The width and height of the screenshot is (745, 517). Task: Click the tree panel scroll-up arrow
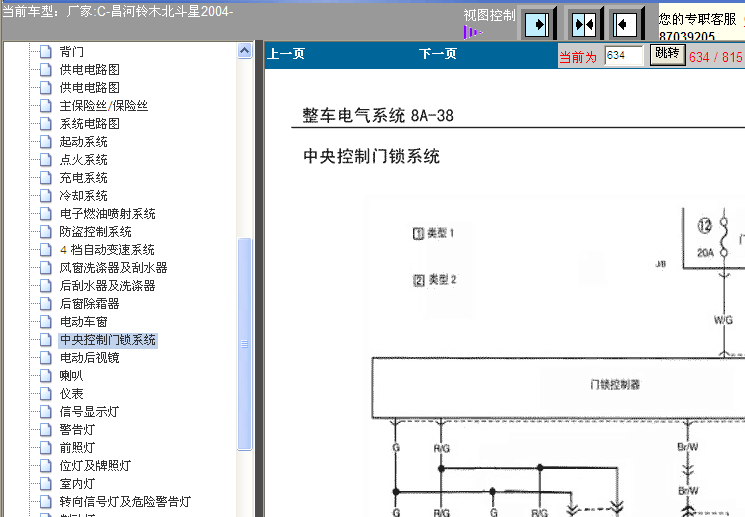pyautogui.click(x=245, y=51)
